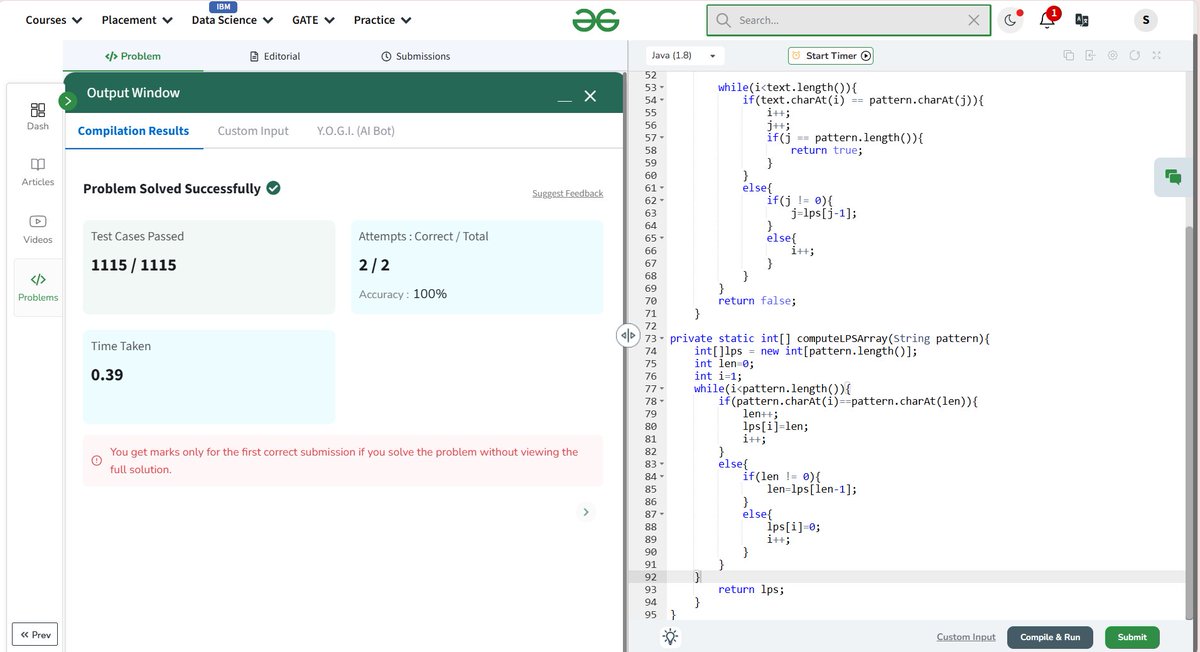
Task: Click the language translate icon
Action: click(x=1081, y=20)
